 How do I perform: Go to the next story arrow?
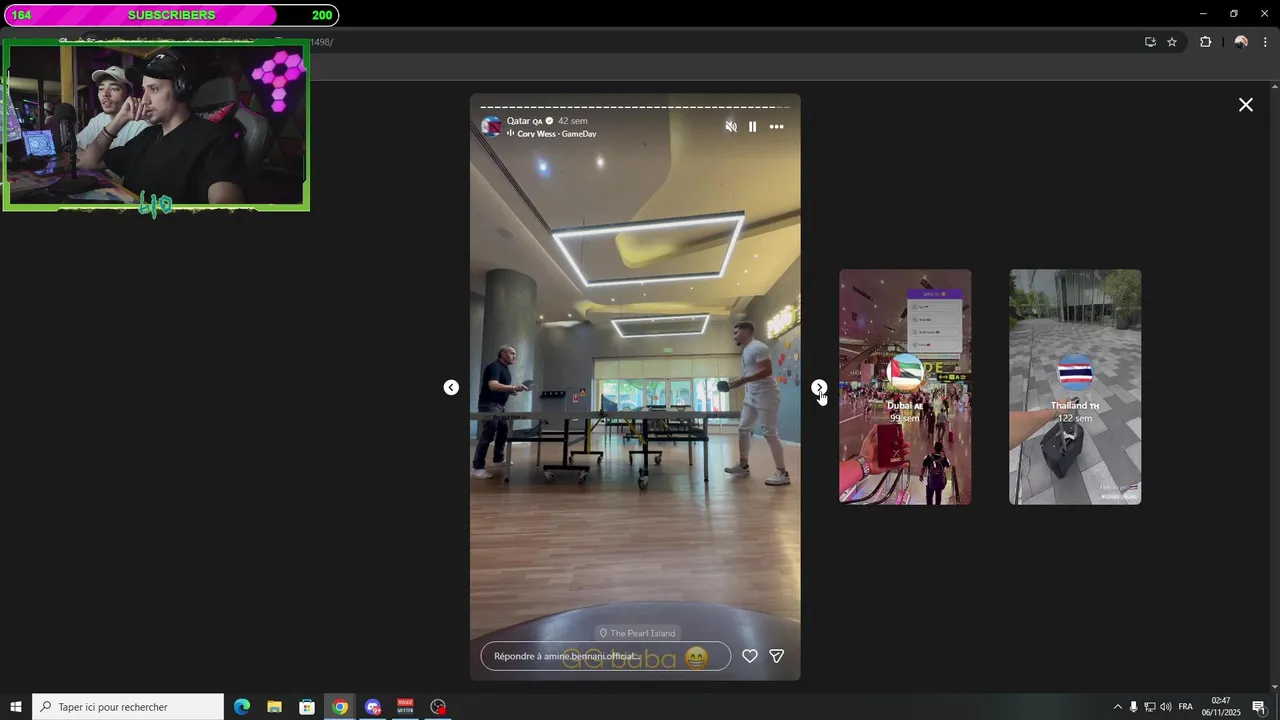(x=819, y=387)
